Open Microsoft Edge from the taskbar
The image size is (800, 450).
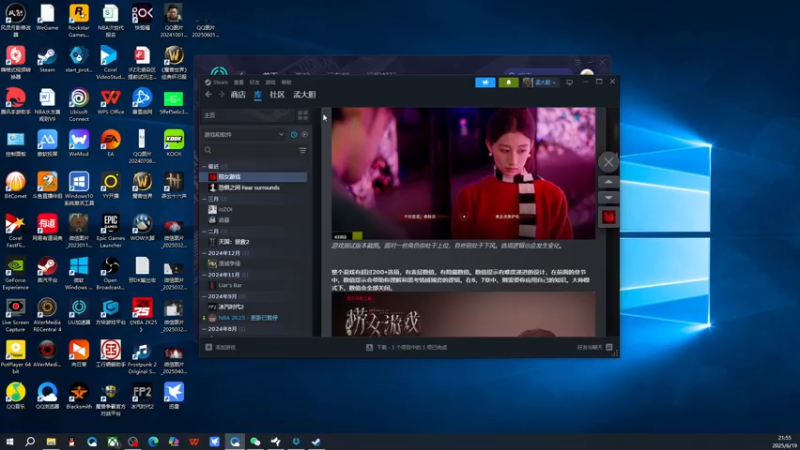tap(153, 442)
